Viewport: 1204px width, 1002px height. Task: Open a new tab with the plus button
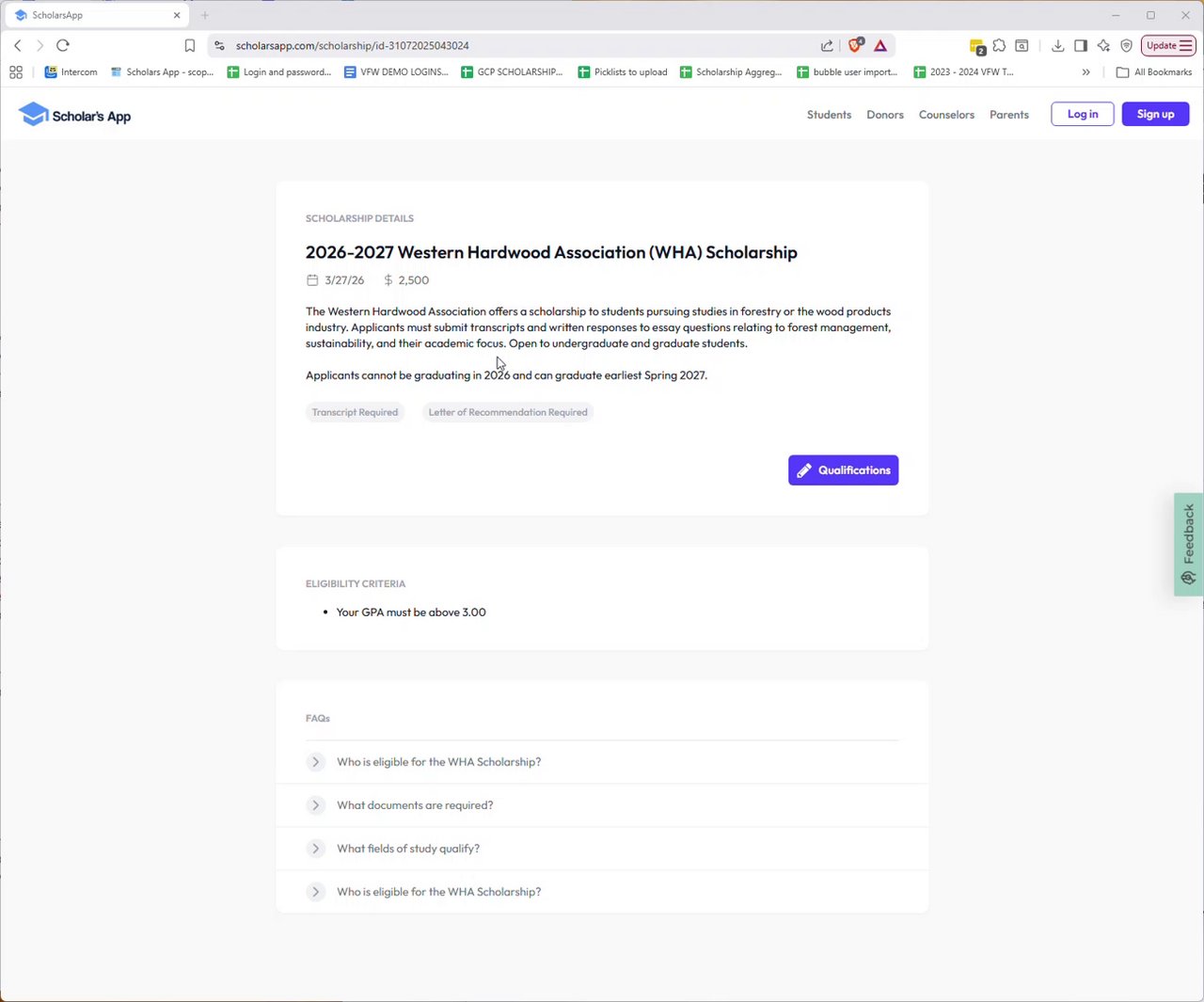[x=204, y=15]
